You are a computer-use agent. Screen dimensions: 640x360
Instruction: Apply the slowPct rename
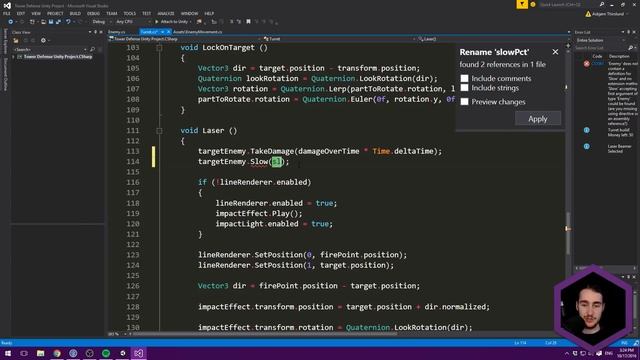coord(538,119)
